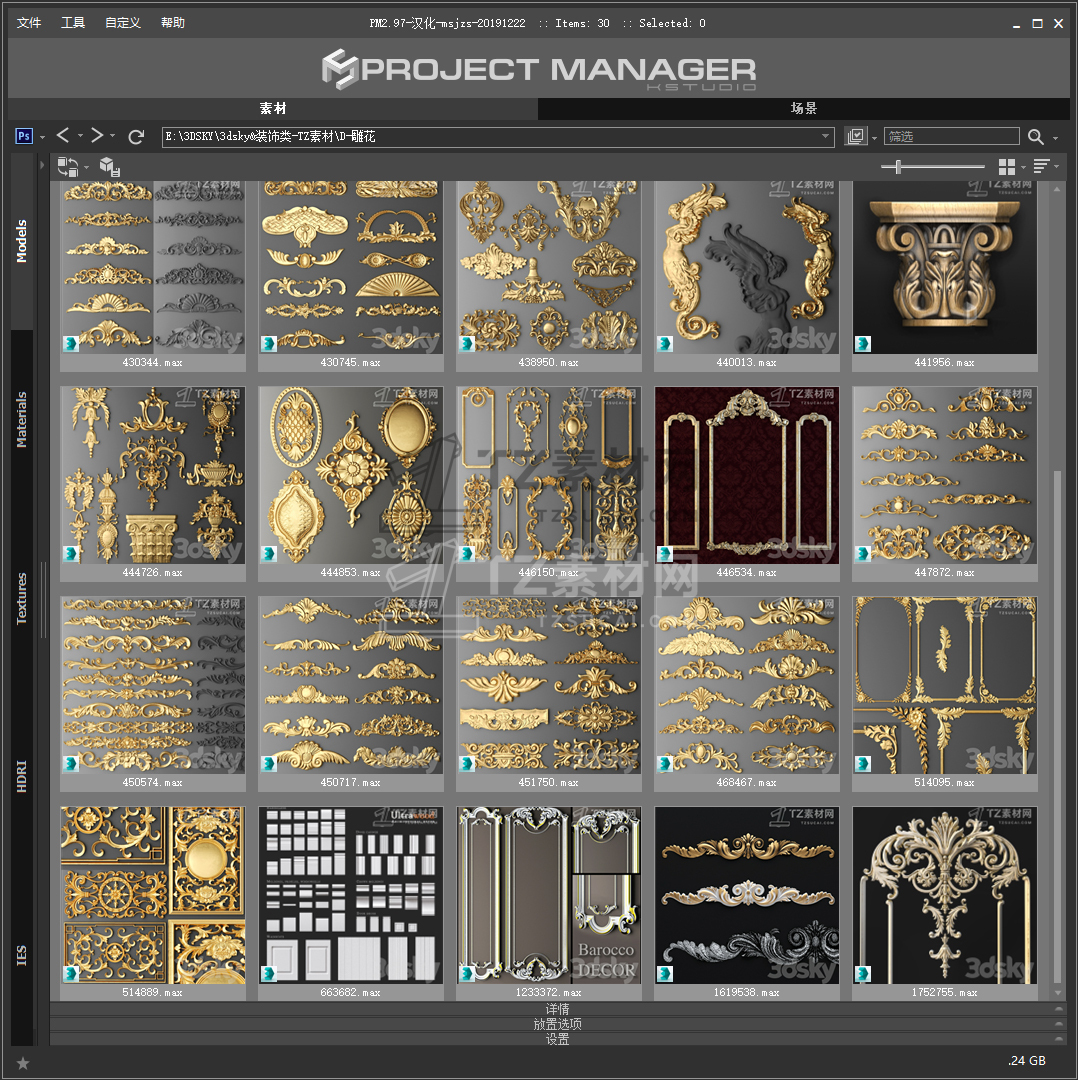Viewport: 1078px width, 1080px height.
Task: Expand the 详情 details panel
Action: pyautogui.click(x=557, y=1009)
